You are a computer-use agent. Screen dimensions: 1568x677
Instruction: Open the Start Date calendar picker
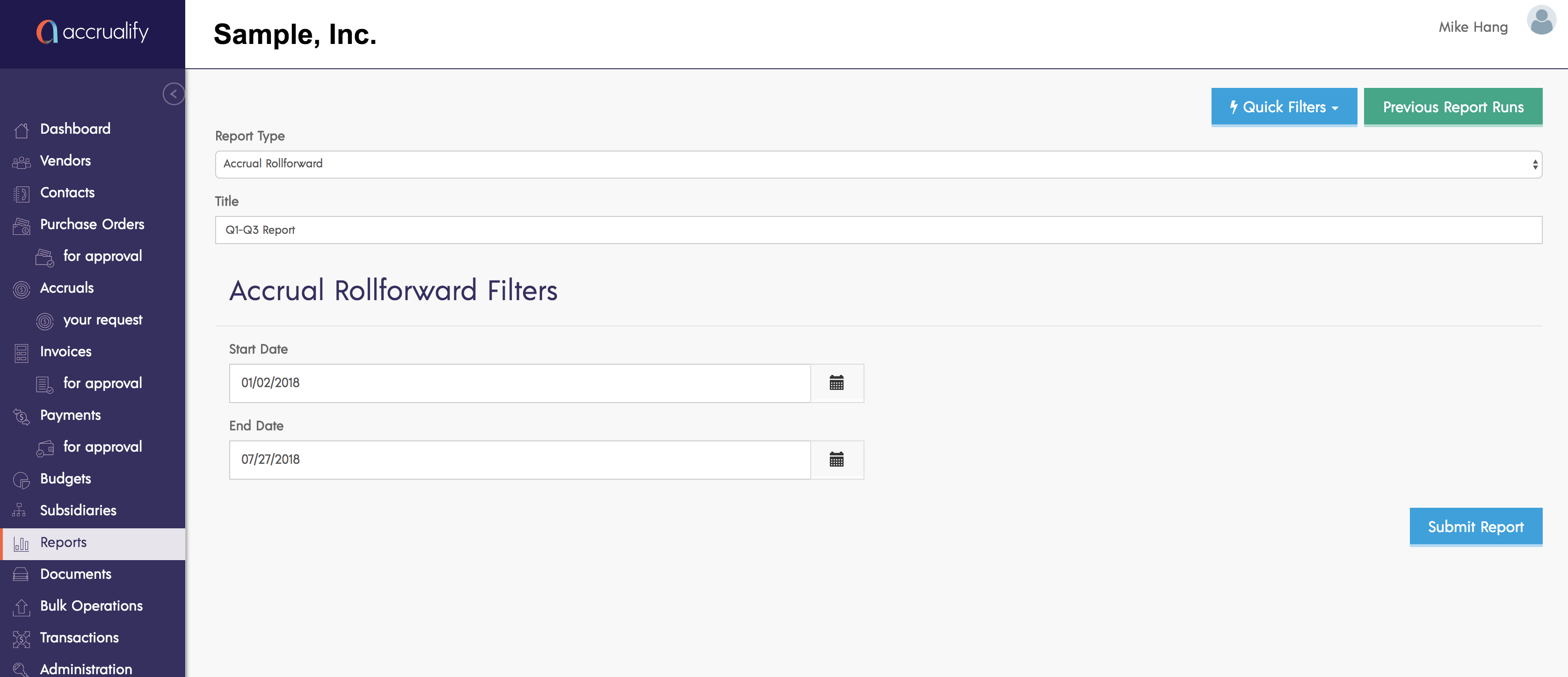[836, 382]
